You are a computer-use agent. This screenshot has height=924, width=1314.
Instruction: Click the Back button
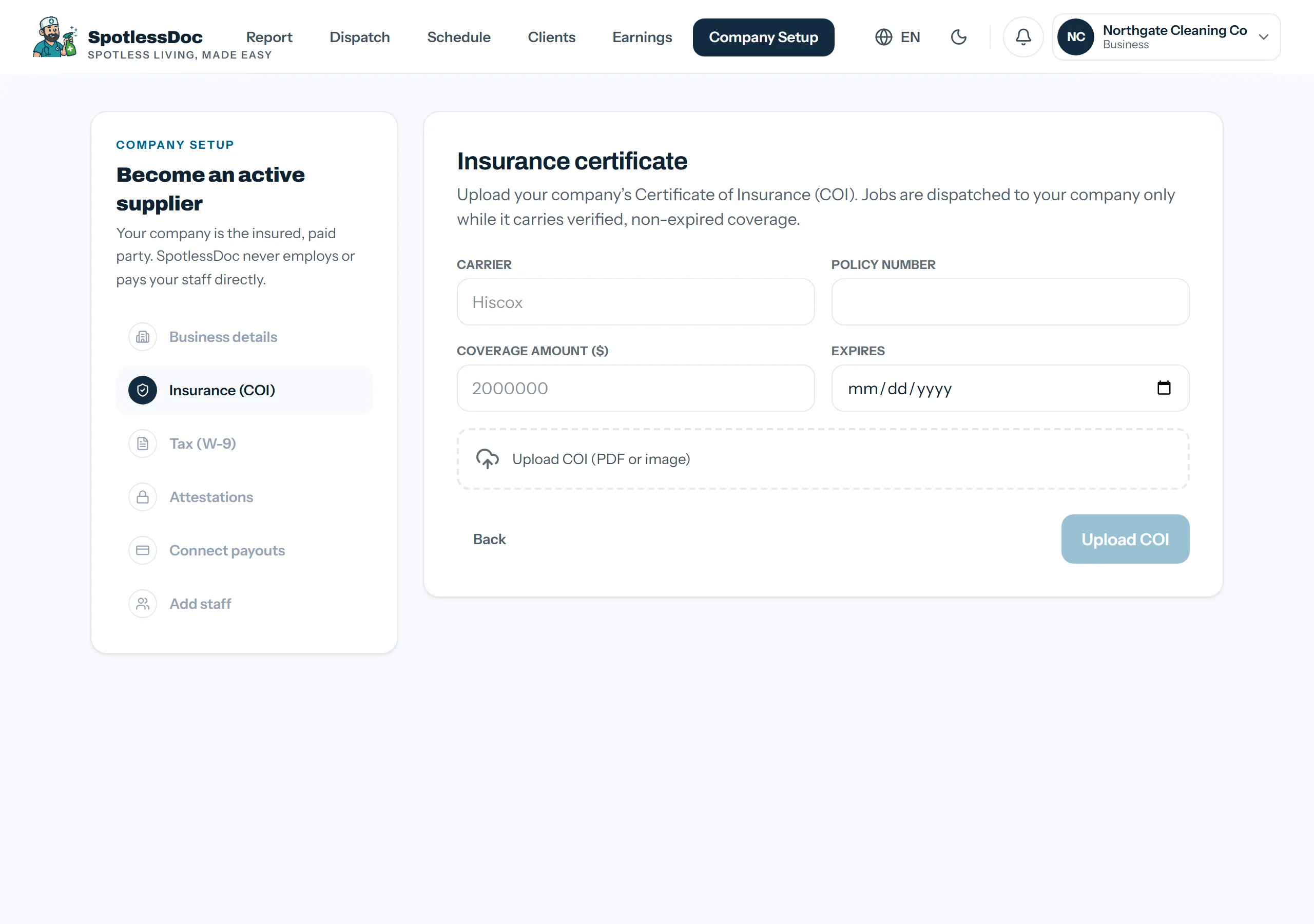(489, 538)
